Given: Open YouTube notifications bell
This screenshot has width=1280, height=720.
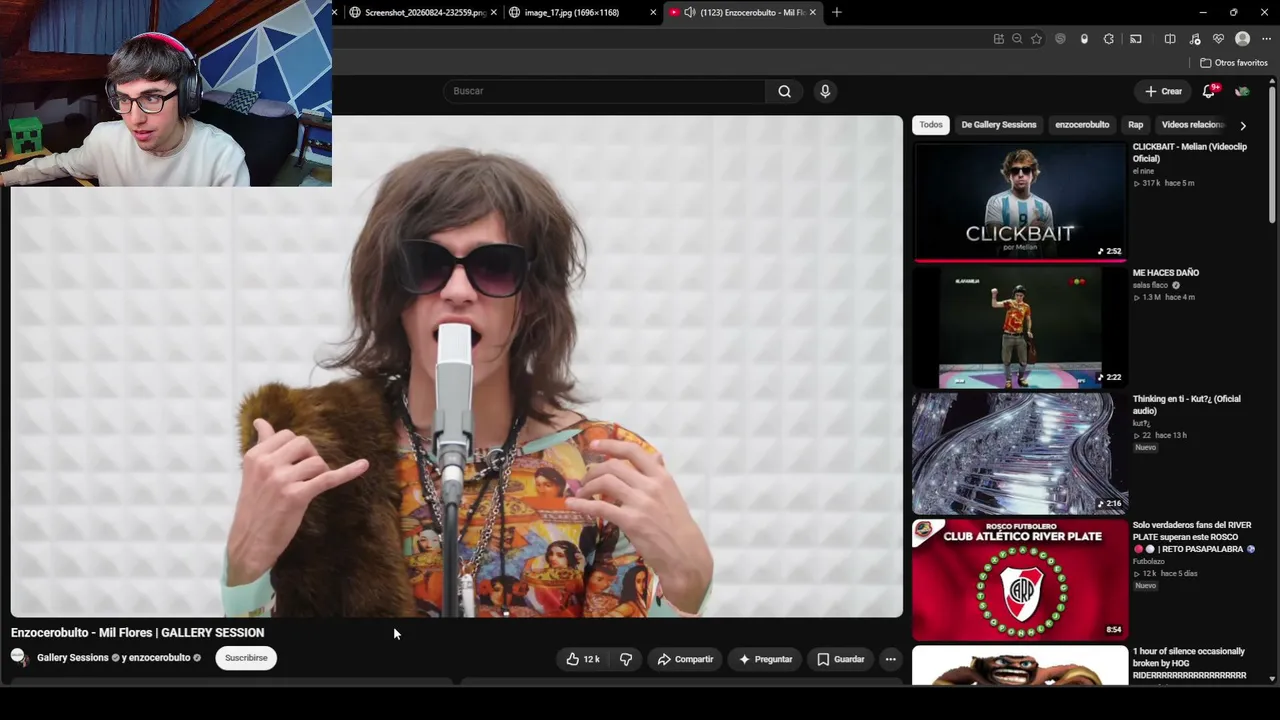Looking at the screenshot, I should pyautogui.click(x=1209, y=91).
